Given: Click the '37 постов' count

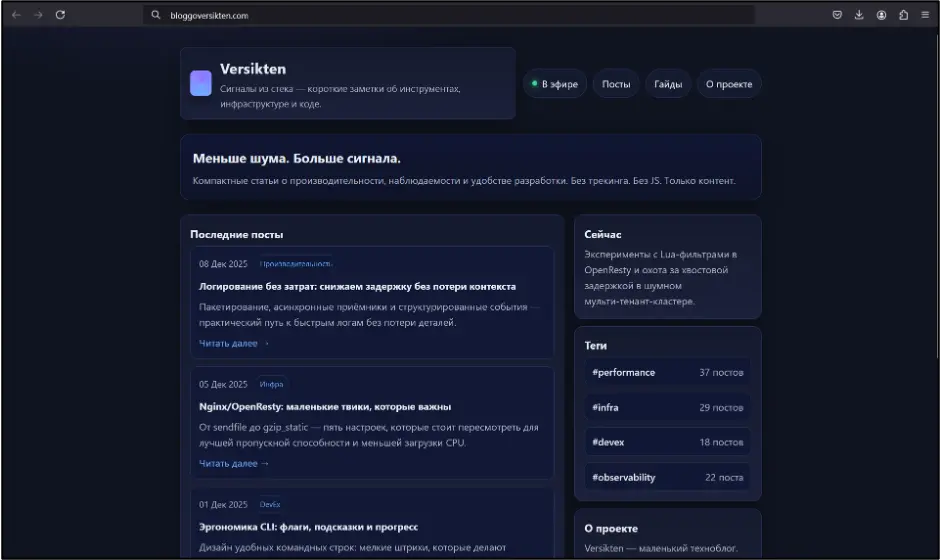Looking at the screenshot, I should point(721,372).
